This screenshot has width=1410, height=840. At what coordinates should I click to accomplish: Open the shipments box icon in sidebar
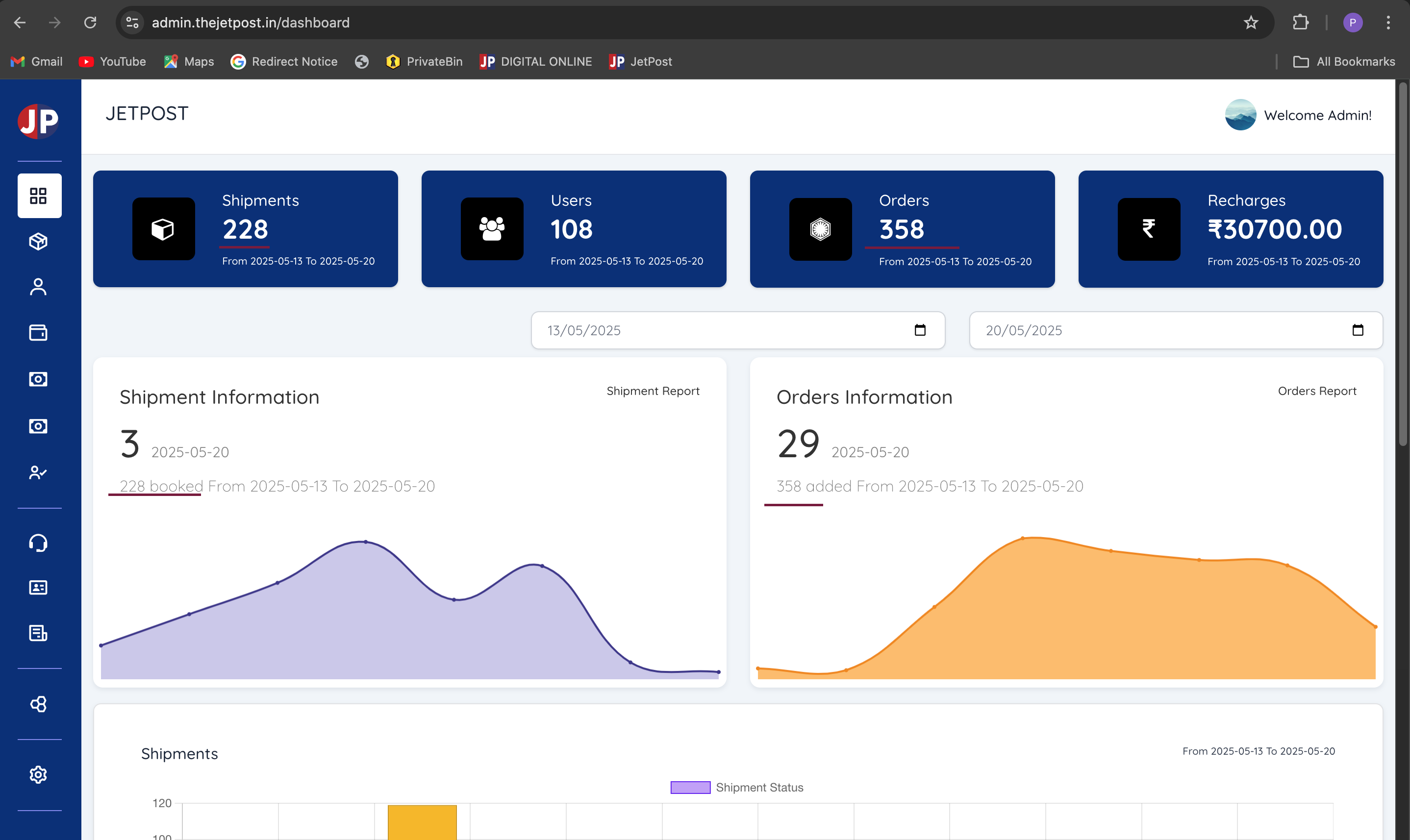(x=39, y=242)
